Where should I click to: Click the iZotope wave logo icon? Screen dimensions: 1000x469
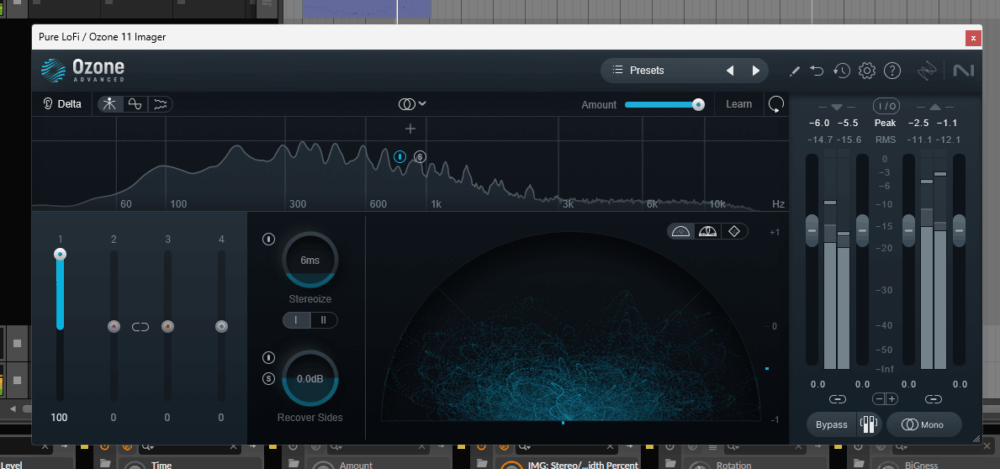[x=927, y=71]
